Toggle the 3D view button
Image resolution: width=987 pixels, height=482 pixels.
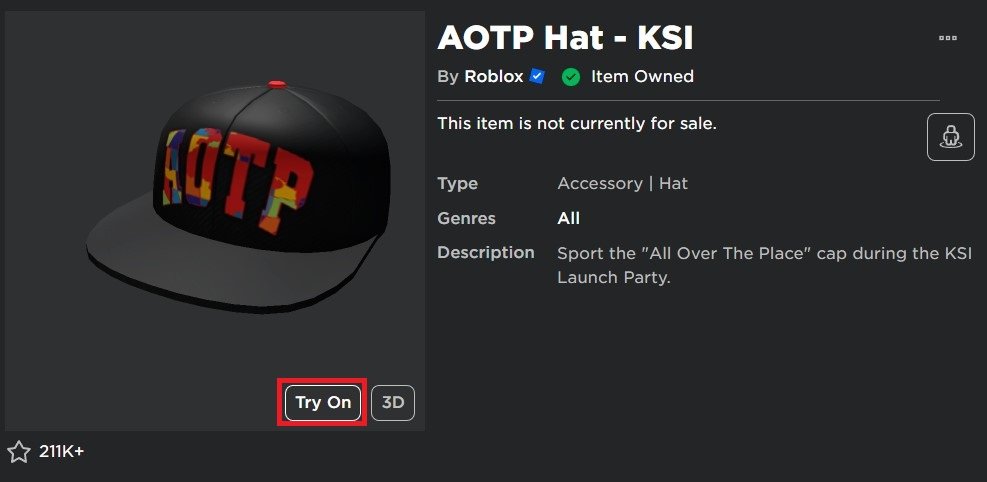pyautogui.click(x=393, y=402)
